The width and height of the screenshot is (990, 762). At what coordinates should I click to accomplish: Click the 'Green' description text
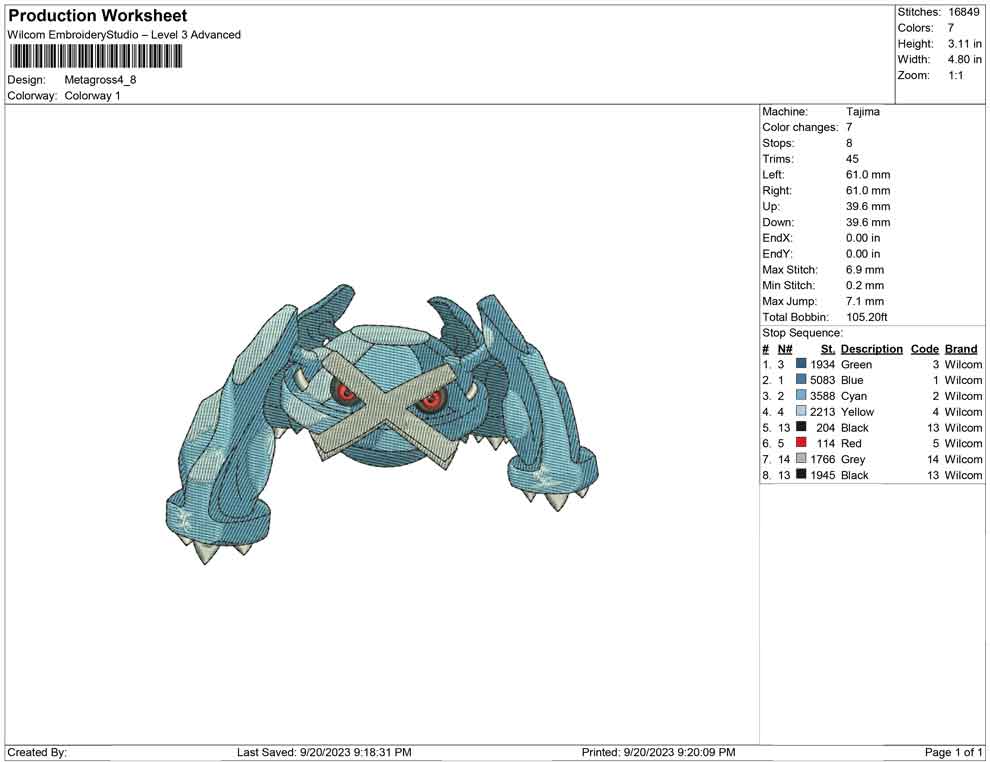coord(856,364)
